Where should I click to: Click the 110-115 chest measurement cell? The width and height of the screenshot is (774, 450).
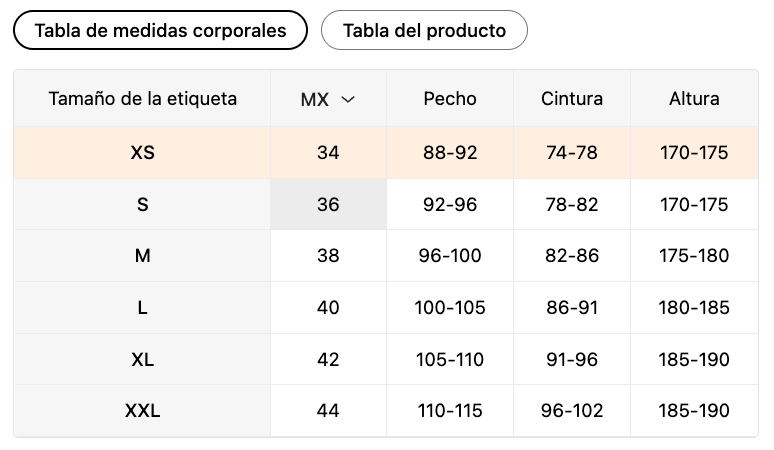(450, 410)
